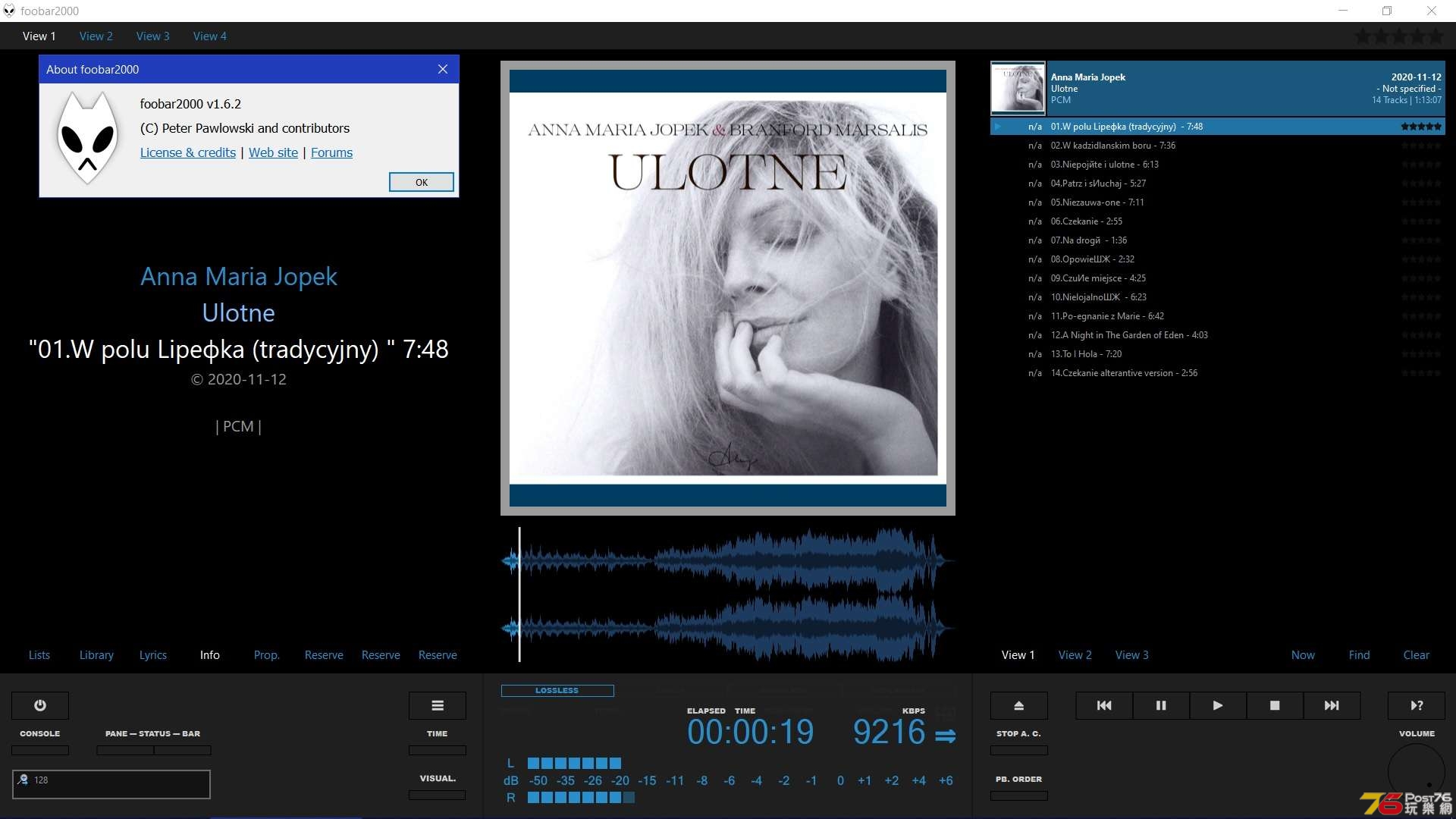Select track "11.Po-egnanie z Marie"

pyautogui.click(x=1218, y=316)
